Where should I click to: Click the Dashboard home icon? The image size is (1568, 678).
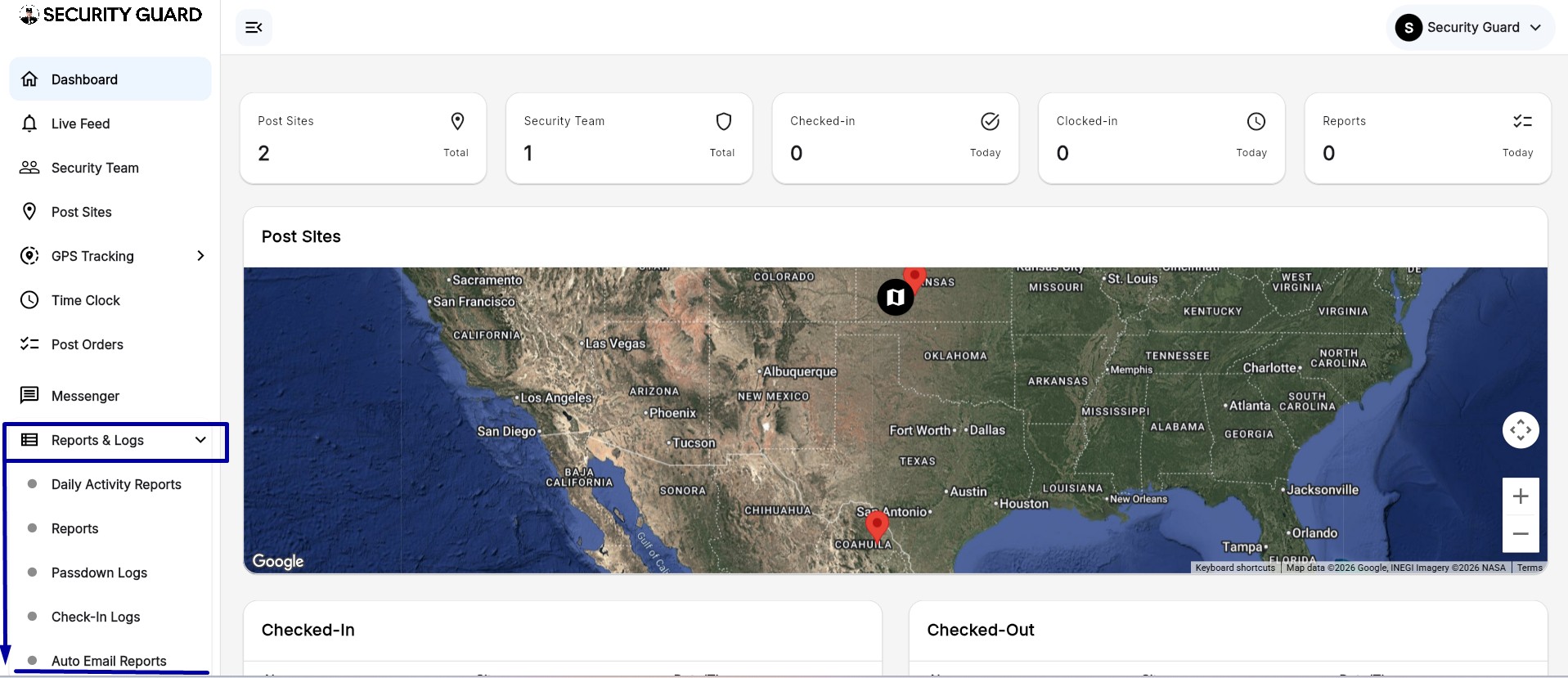[x=29, y=79]
